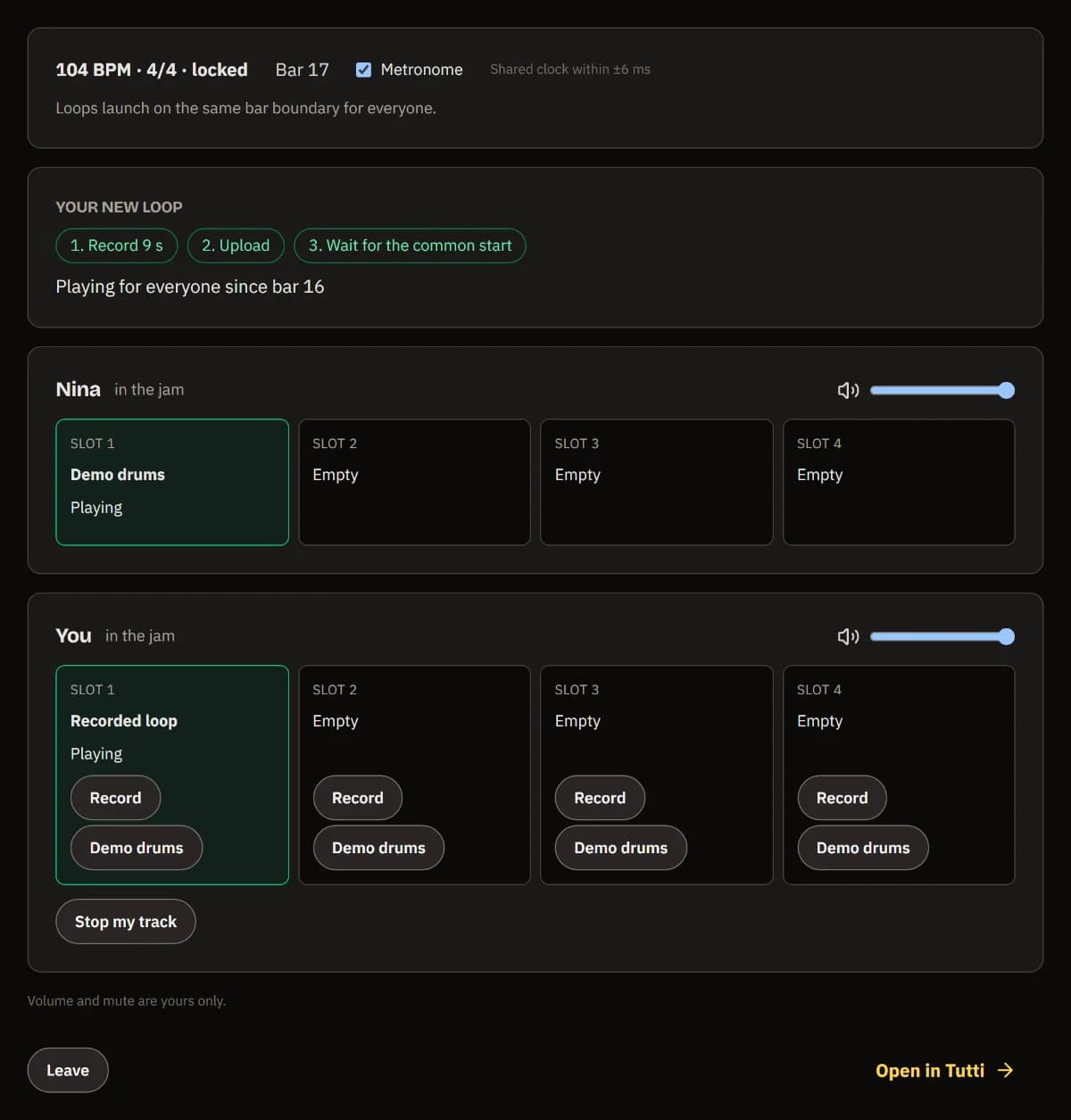
Task: Select Nina's empty Slot 3 card
Action: 657,482
